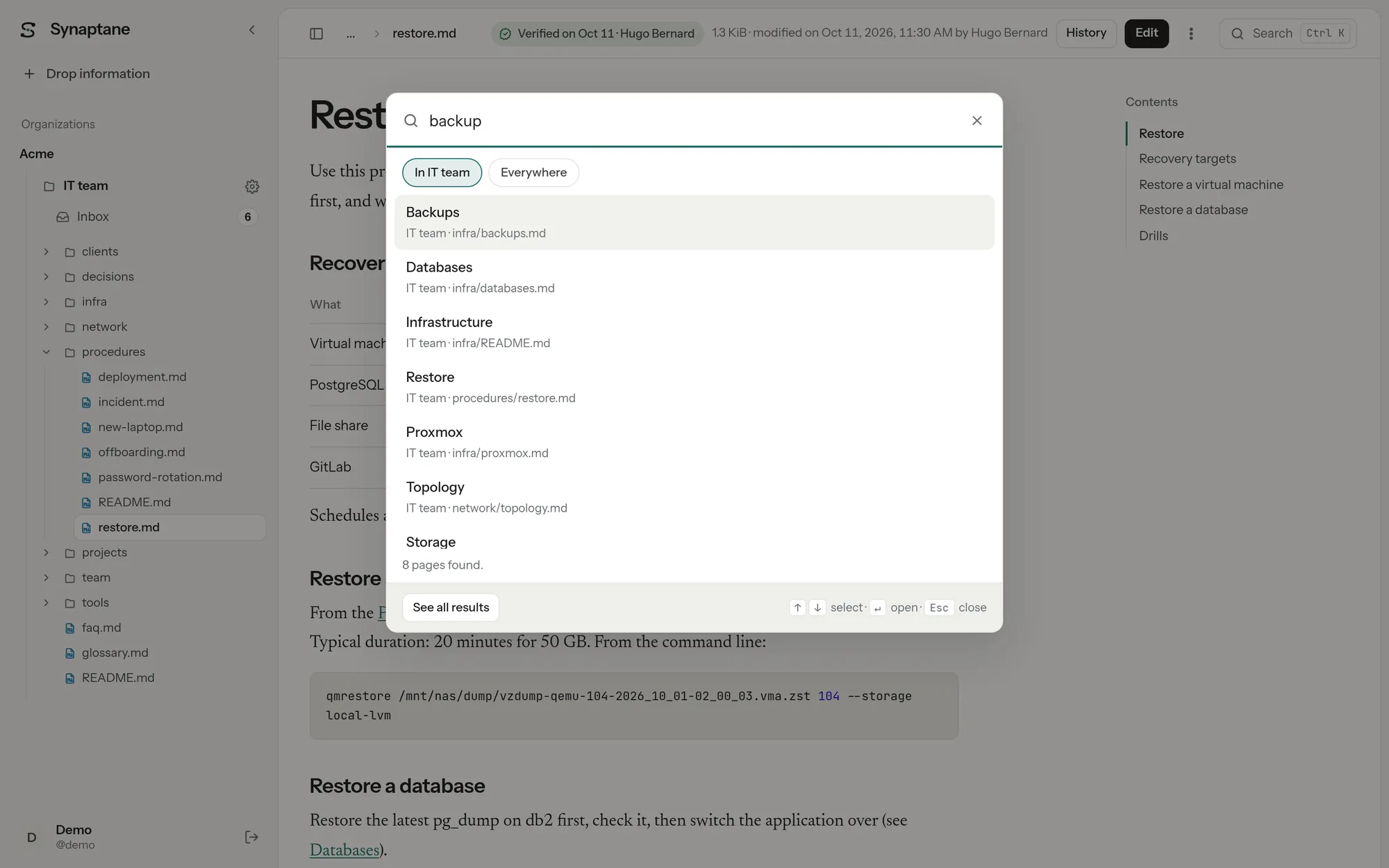Click the down arrow key hint
The height and width of the screenshot is (868, 1389).
pos(817,608)
